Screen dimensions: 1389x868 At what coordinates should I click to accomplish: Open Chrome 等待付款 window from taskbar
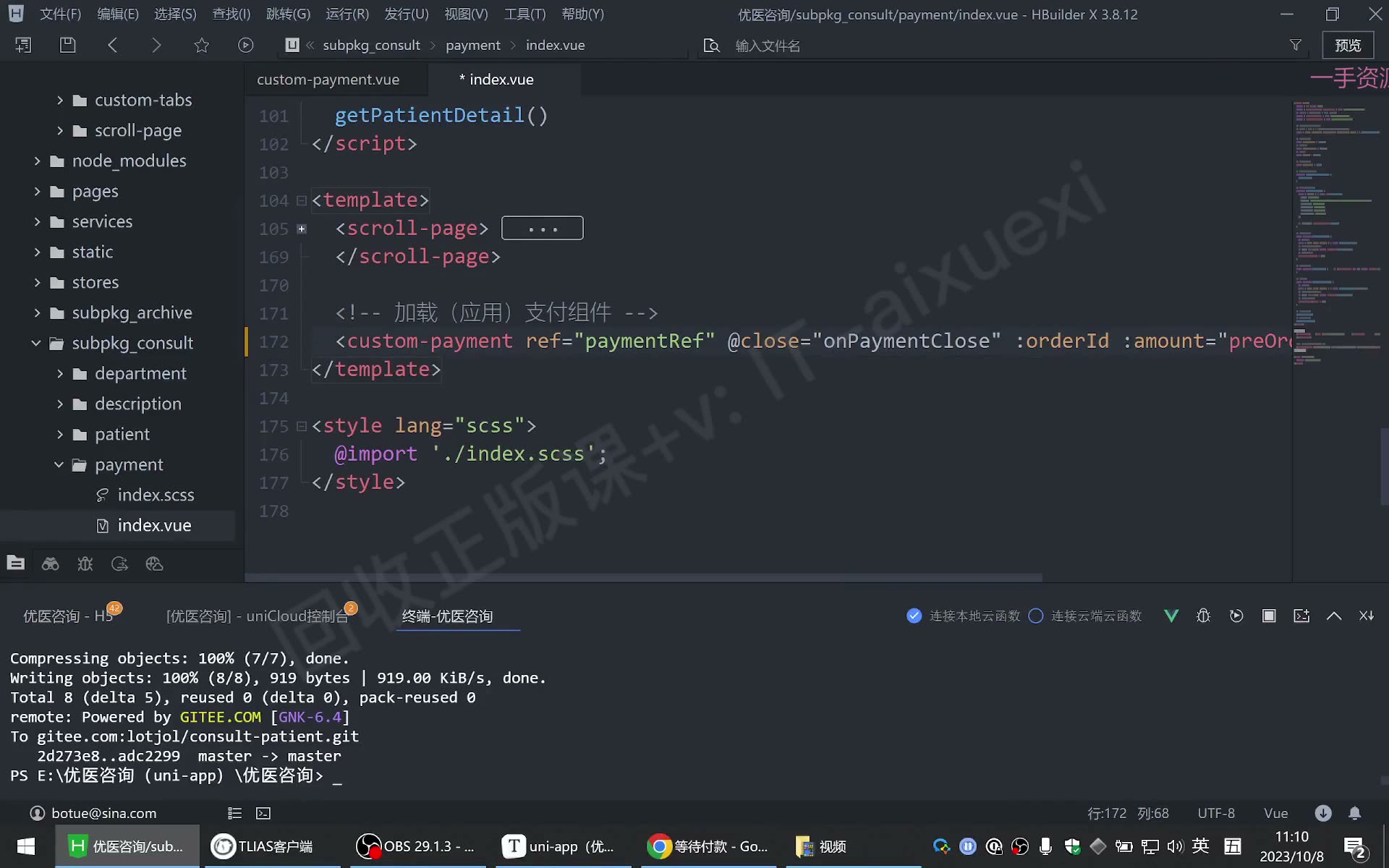pos(708,846)
